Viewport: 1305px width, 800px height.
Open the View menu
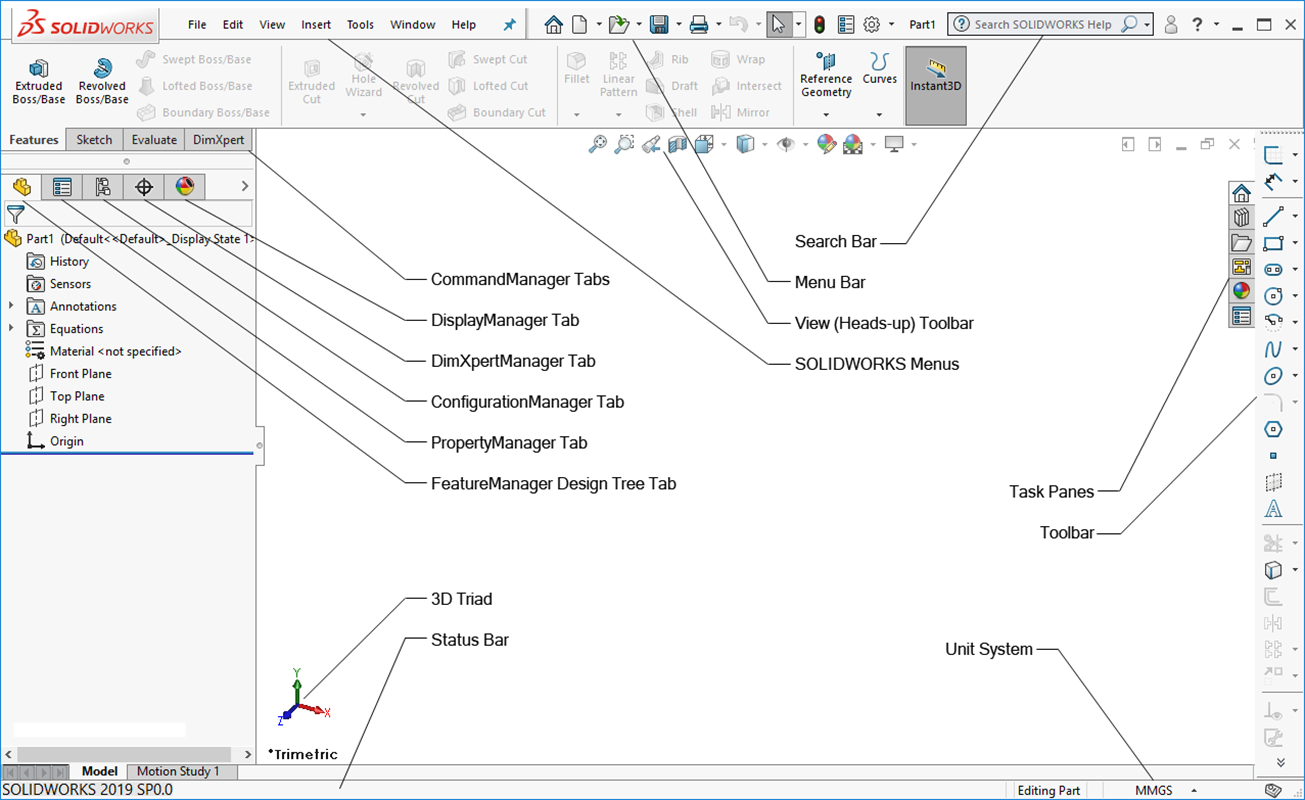272,24
